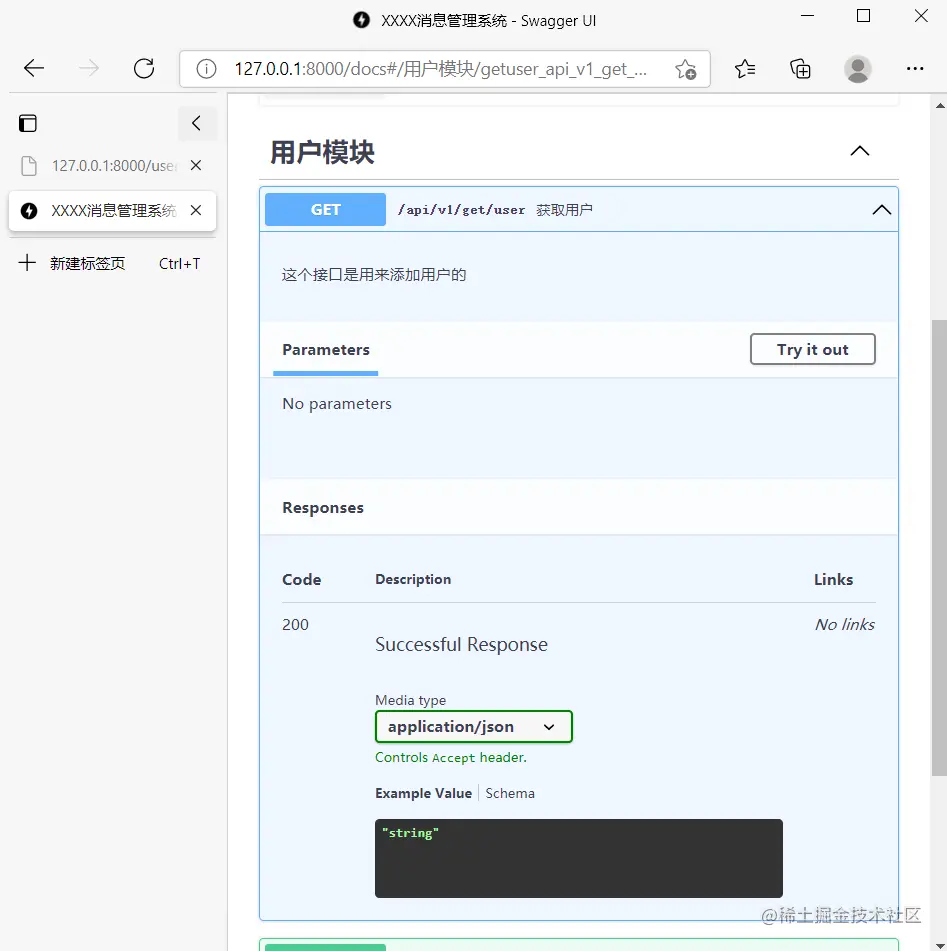Click the No links text
The image size is (947, 951).
[x=844, y=625]
